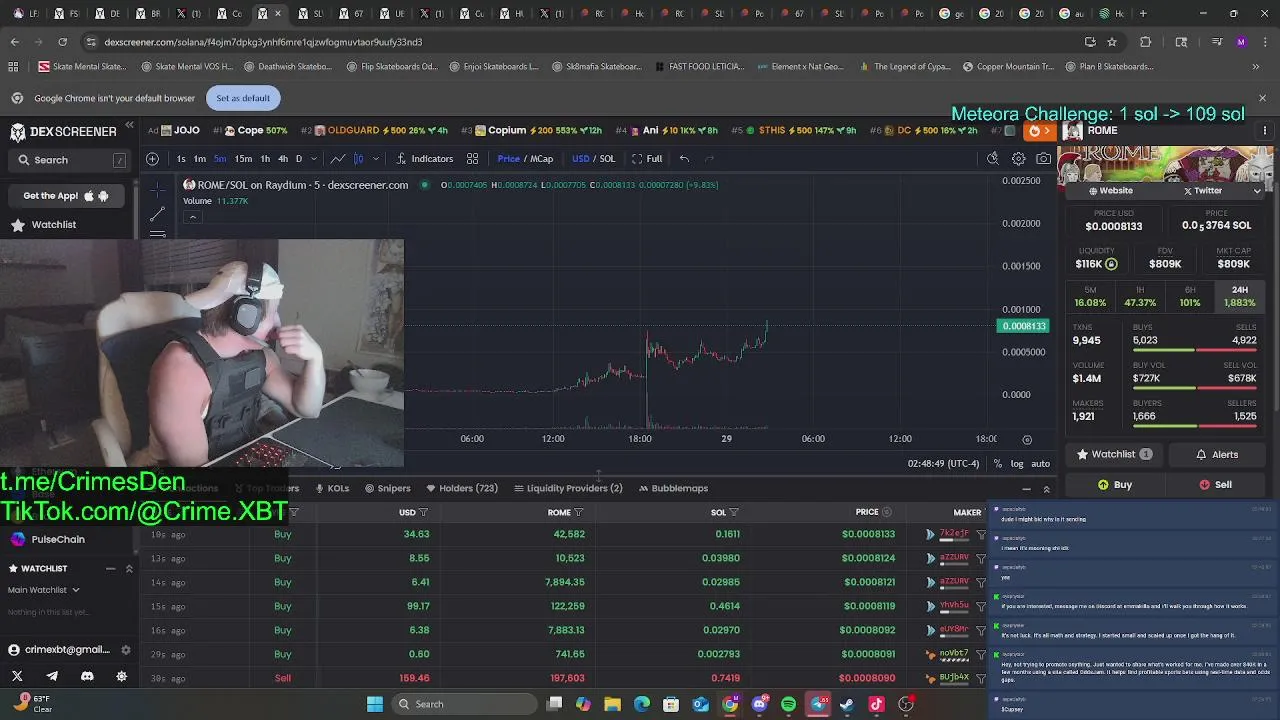
Task: Open the ROME Twitter link
Action: (1203, 190)
